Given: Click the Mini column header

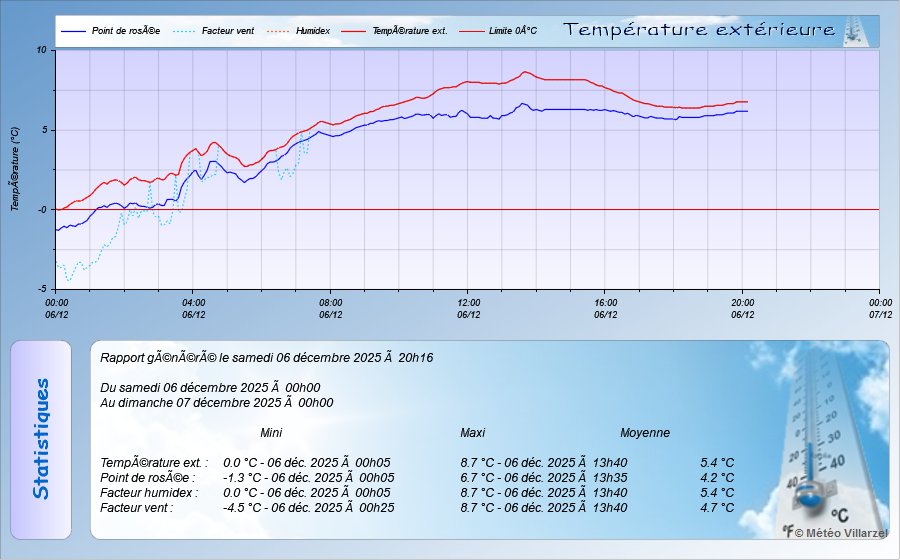Looking at the screenshot, I should (271, 433).
